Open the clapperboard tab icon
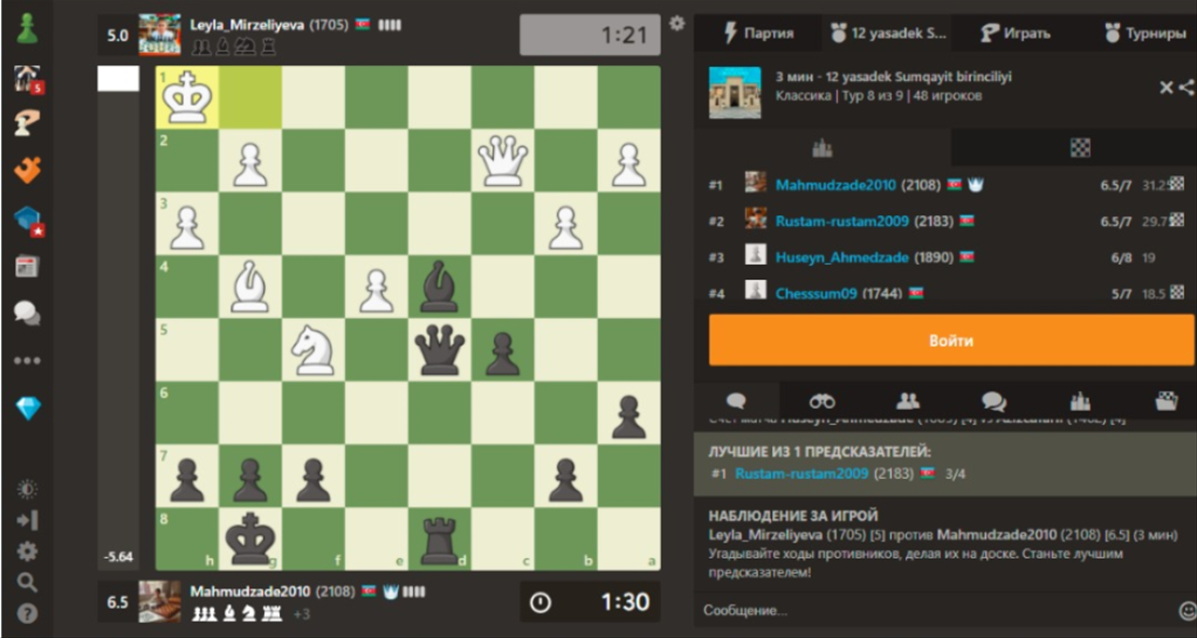The image size is (1197, 638). coord(1166,401)
